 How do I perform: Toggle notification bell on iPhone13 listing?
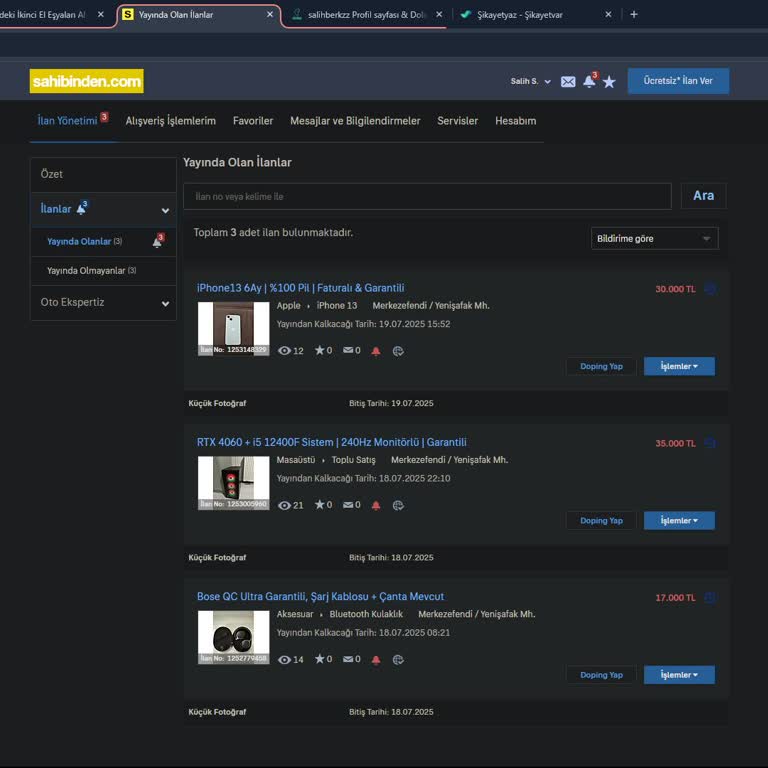(376, 351)
